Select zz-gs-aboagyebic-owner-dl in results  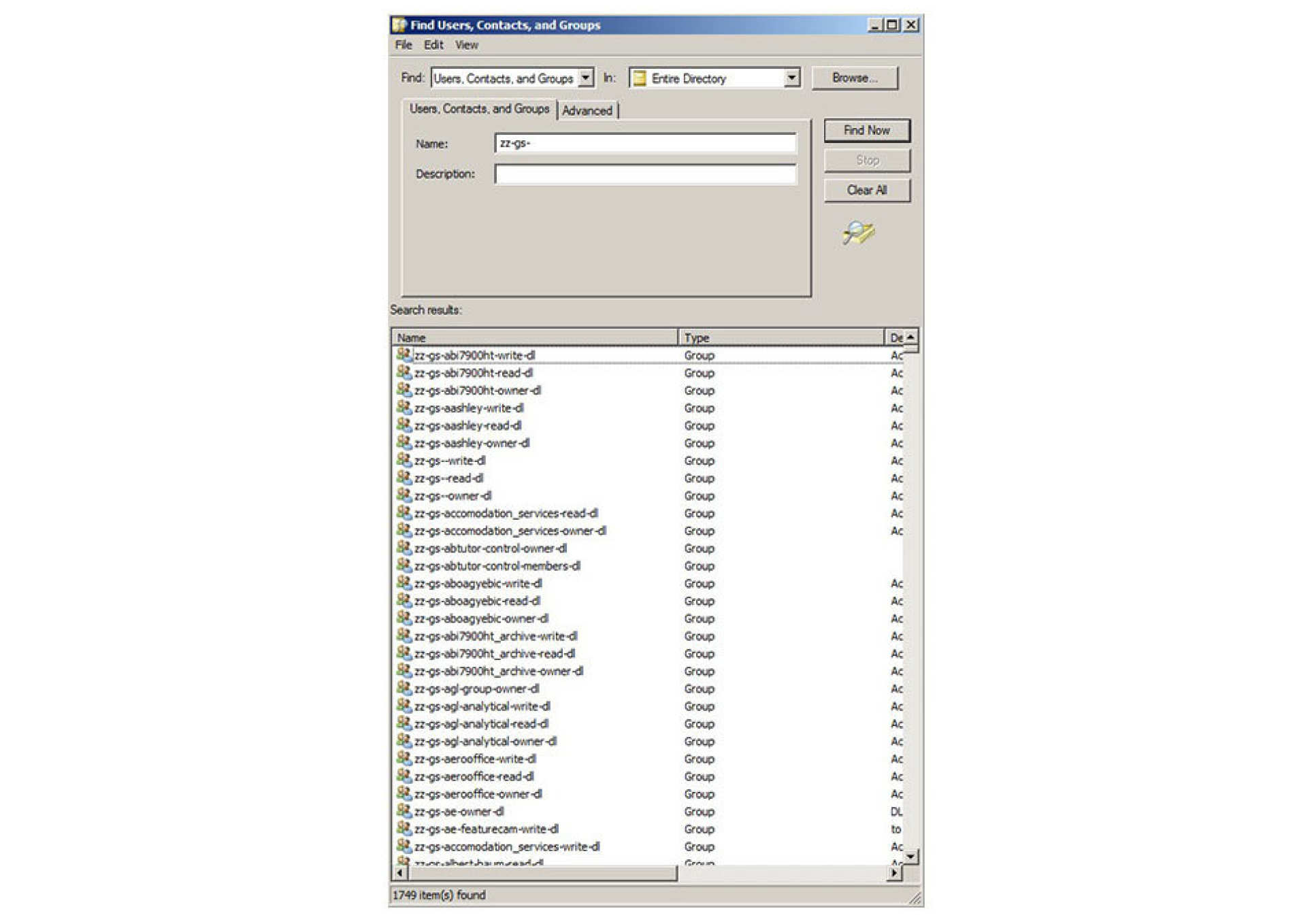(x=481, y=618)
